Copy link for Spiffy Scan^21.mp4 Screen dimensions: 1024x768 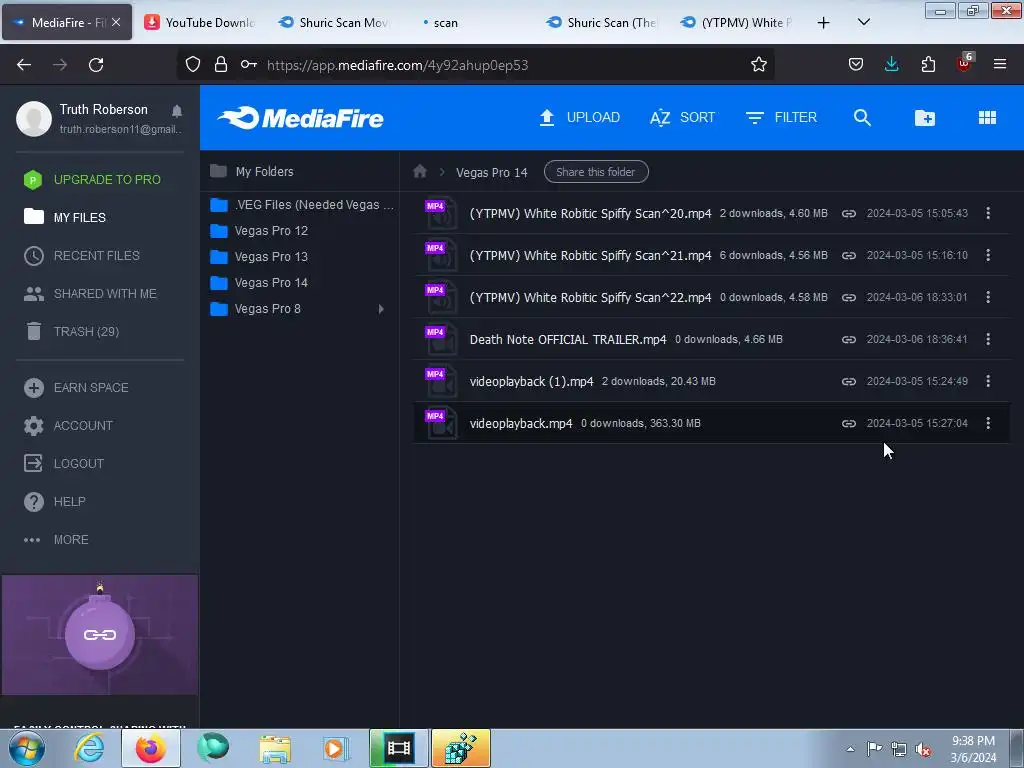tap(848, 255)
